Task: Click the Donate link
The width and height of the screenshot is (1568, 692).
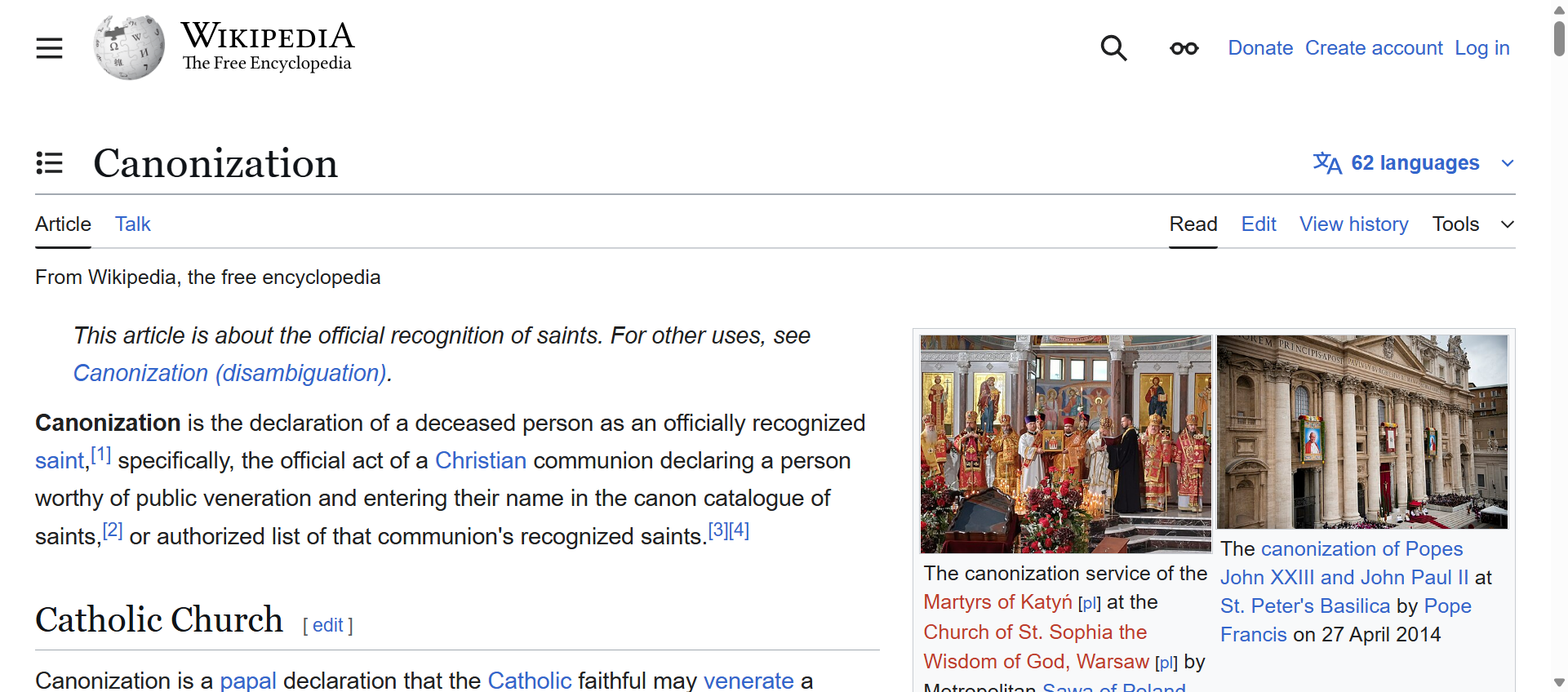Action: pyautogui.click(x=1260, y=48)
